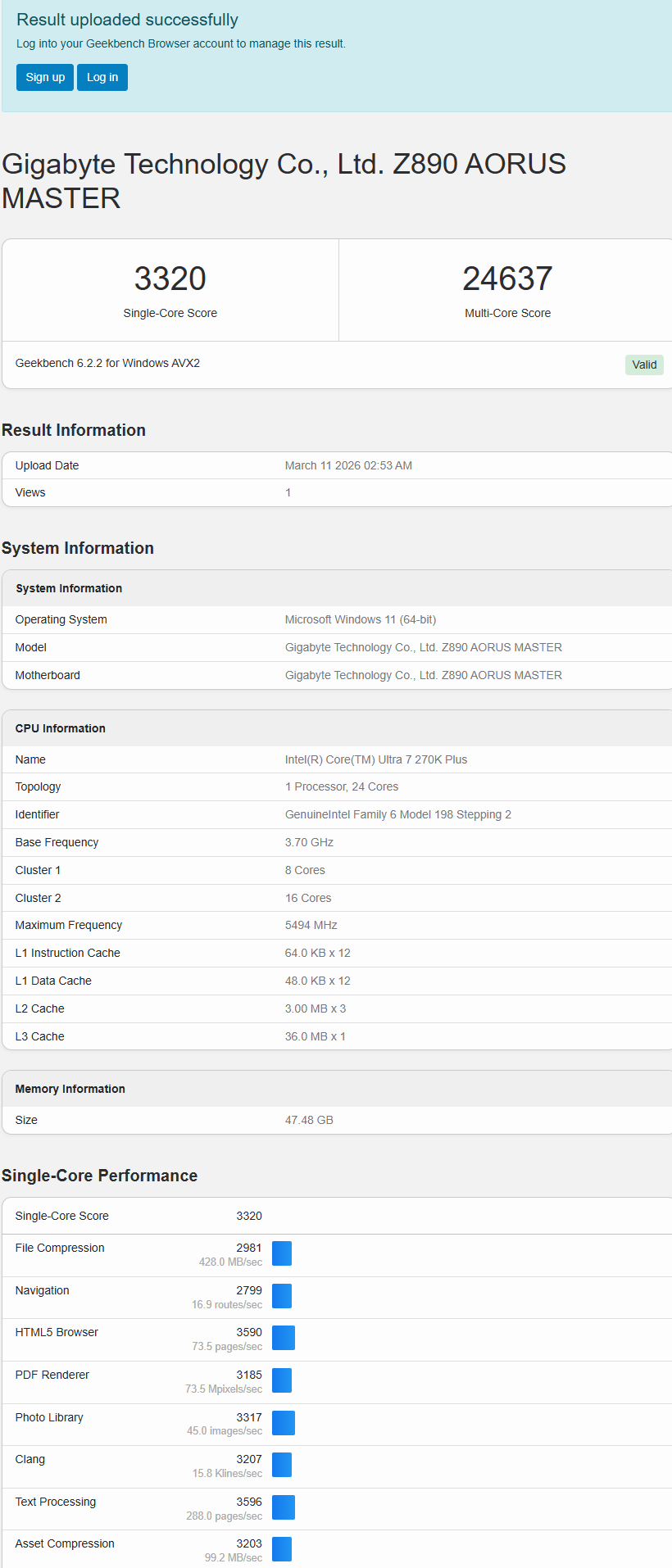
Task: Click the Navigation score bar
Action: [x=282, y=1296]
